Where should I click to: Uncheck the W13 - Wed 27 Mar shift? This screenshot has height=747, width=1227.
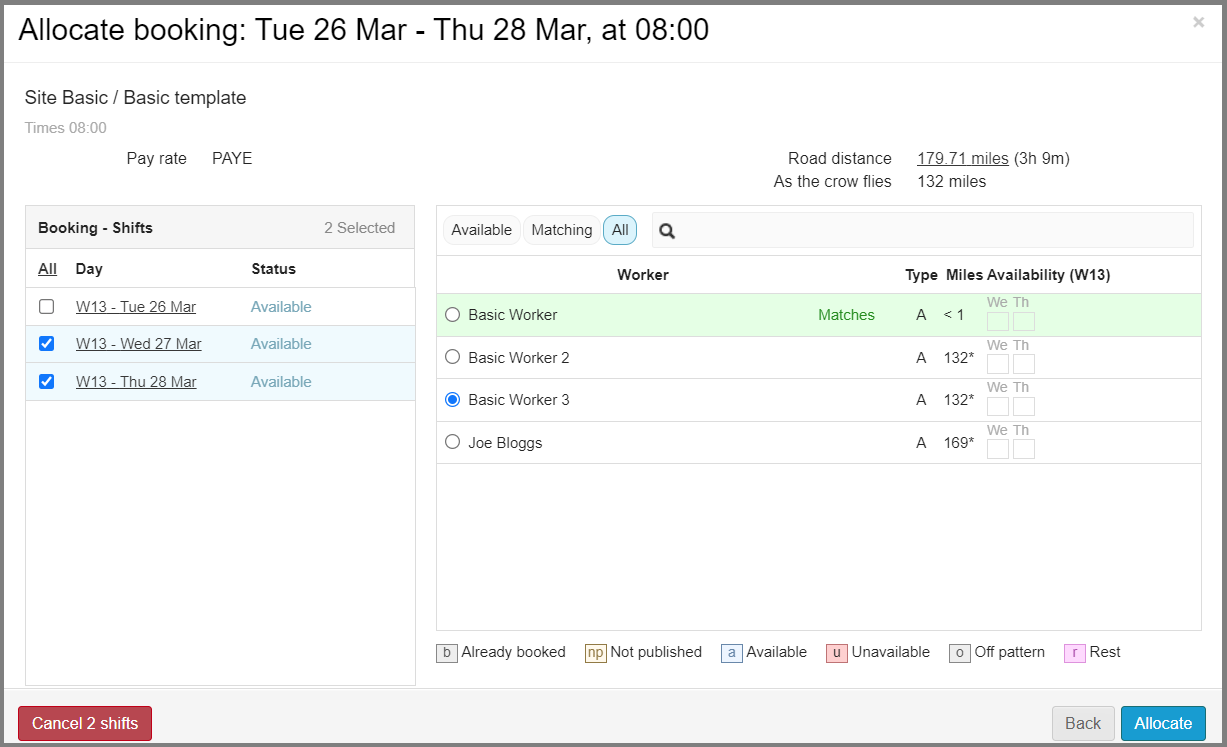47,344
